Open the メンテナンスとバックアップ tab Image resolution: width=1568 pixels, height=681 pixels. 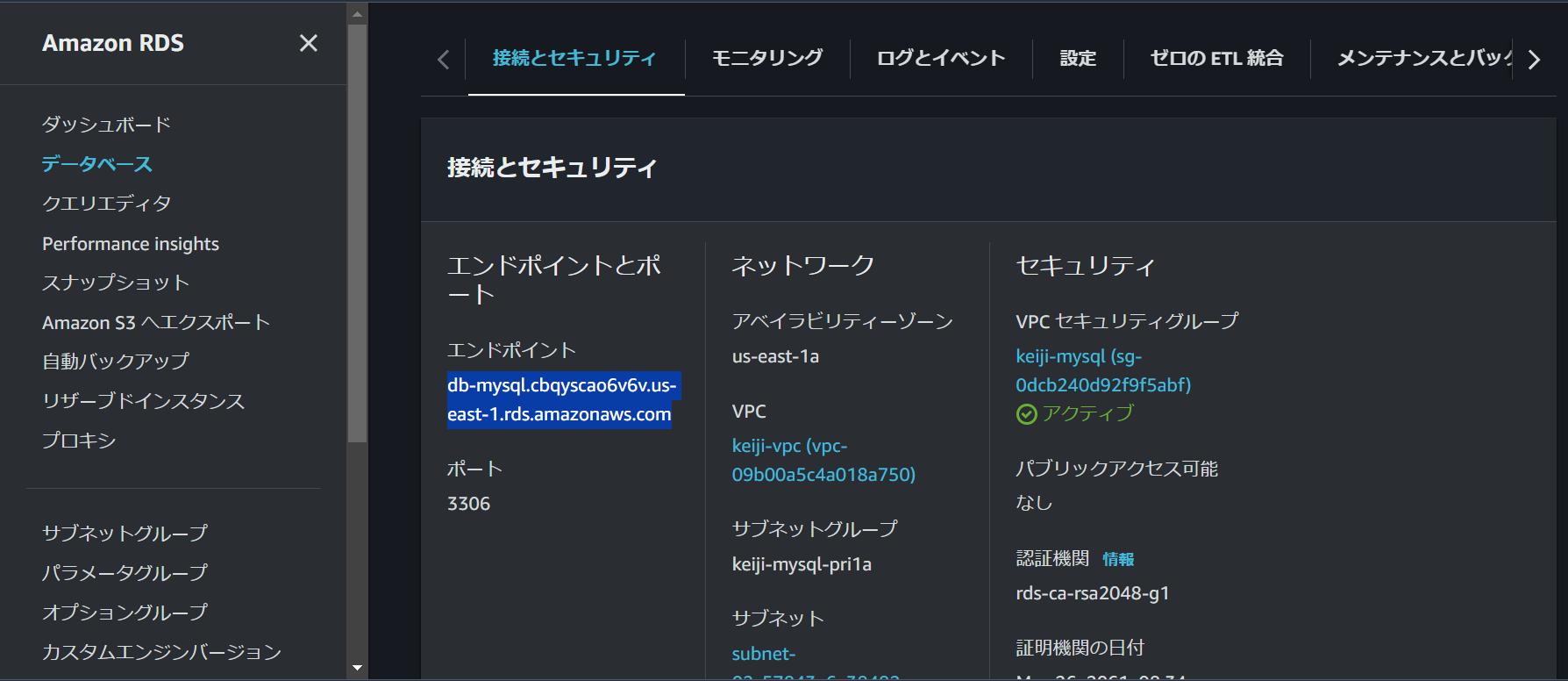pos(1425,58)
